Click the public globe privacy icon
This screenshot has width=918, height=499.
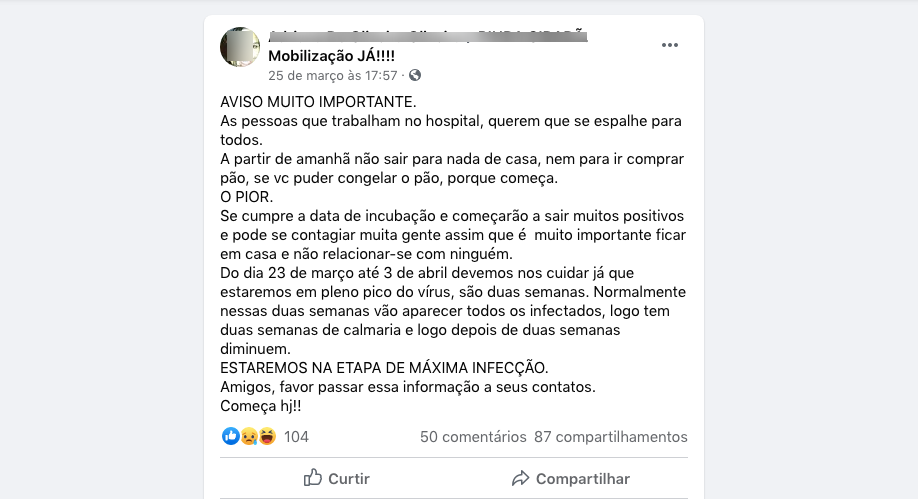415,75
